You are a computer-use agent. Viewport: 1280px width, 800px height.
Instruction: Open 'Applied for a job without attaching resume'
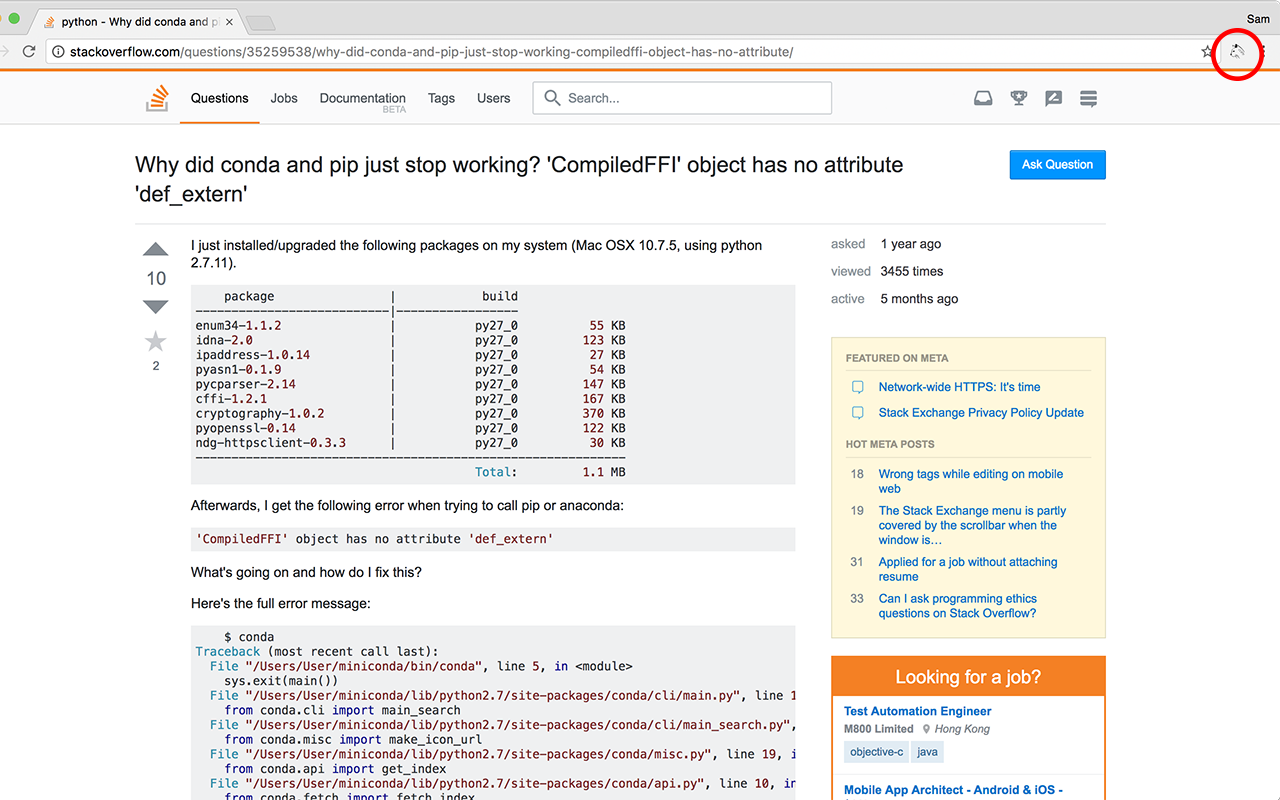(968, 569)
